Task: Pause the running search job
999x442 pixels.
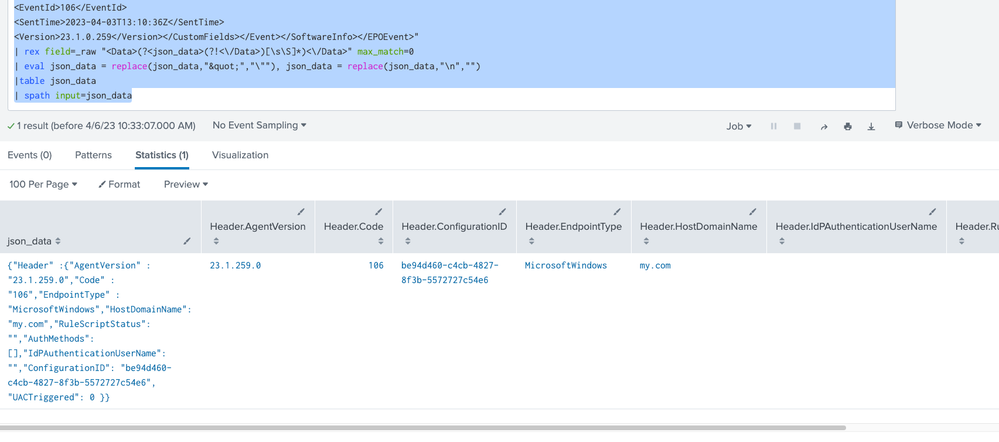Action: (773, 127)
